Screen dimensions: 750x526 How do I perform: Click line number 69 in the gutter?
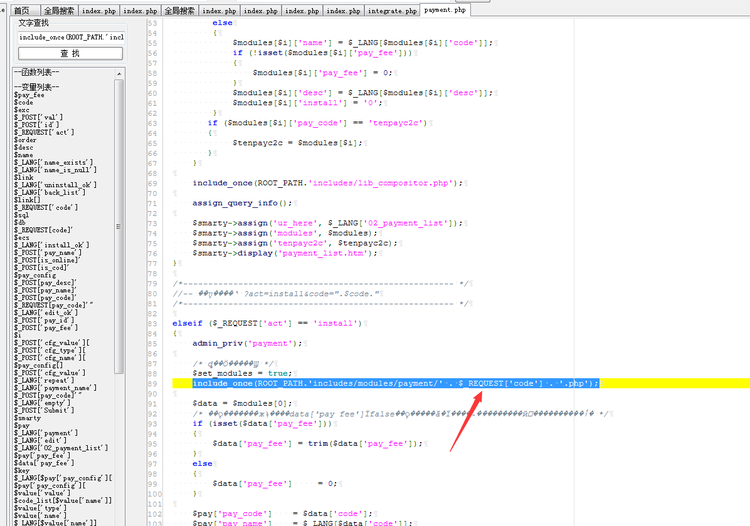(151, 183)
